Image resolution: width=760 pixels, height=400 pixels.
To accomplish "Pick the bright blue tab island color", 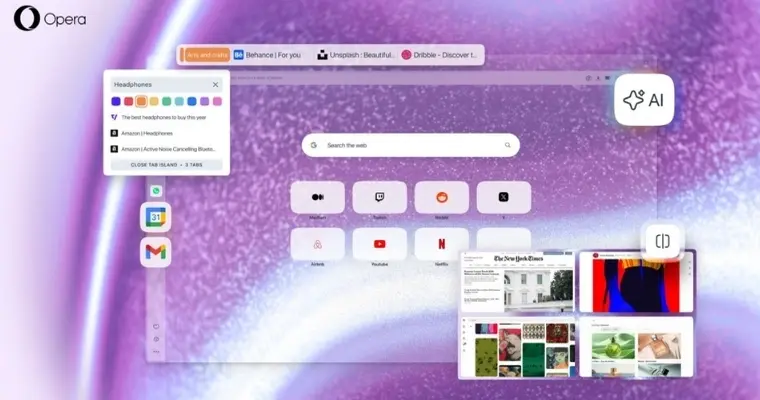I will tap(192, 101).
